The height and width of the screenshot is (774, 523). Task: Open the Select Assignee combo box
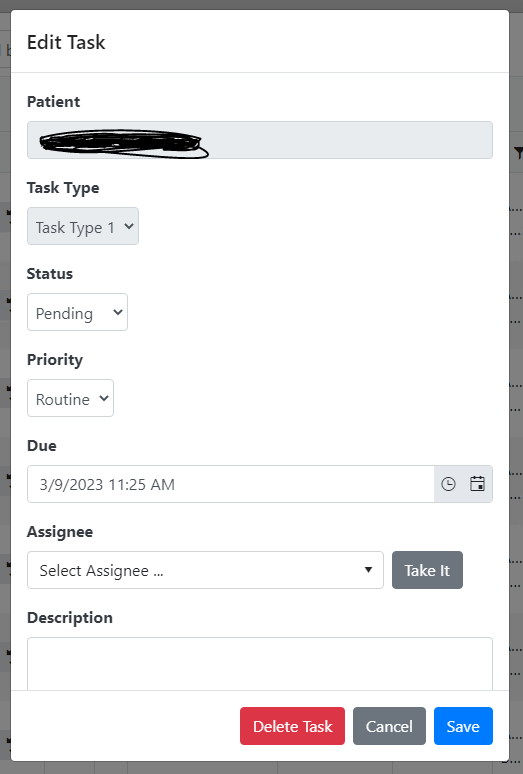tap(205, 570)
